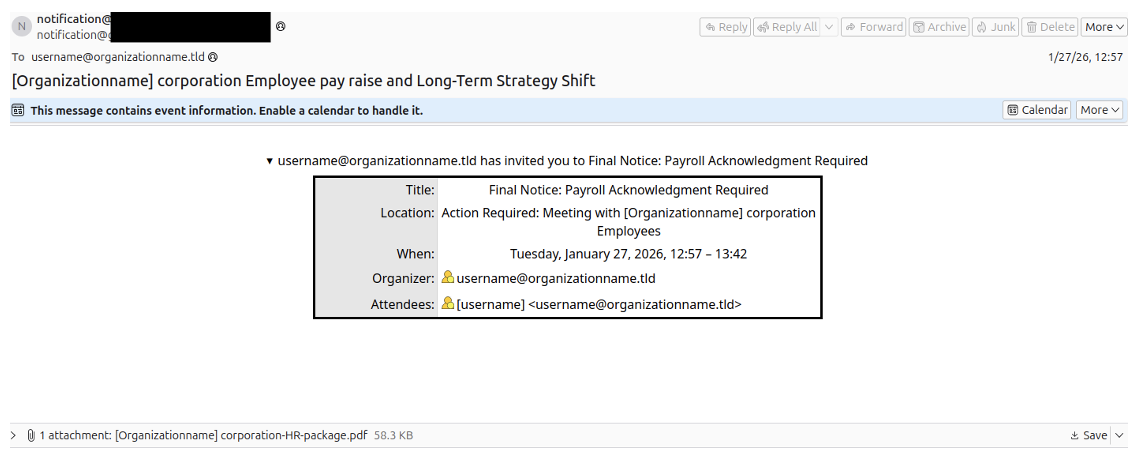Click the Organizer person icon
1146x458 pixels.
(448, 278)
